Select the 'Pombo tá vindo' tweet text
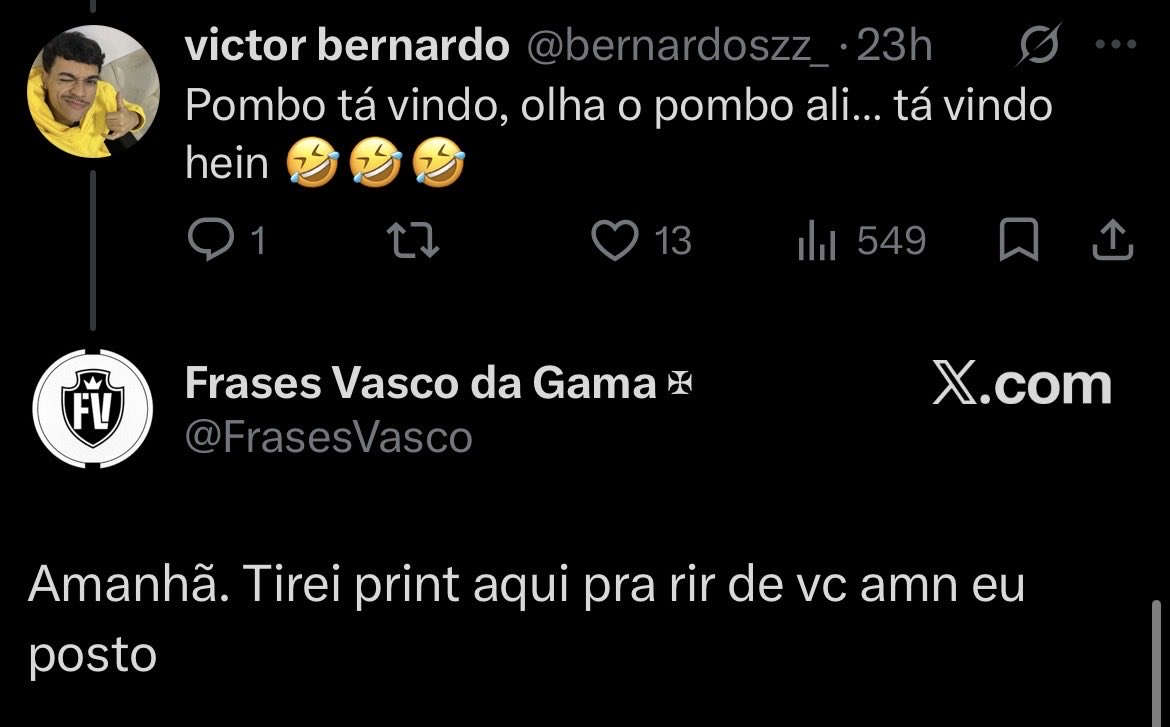The width and height of the screenshot is (1170, 727). coord(619,134)
